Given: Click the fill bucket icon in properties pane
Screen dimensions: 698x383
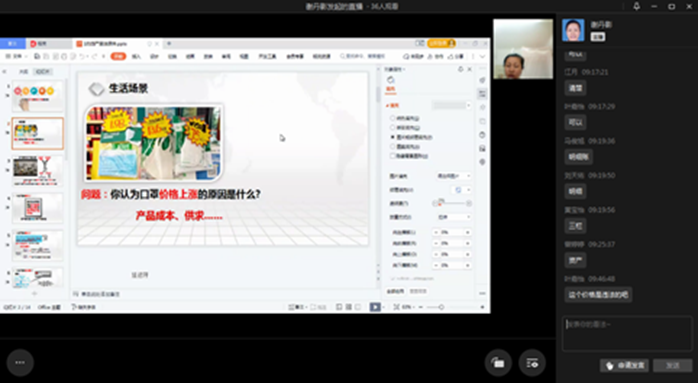Looking at the screenshot, I should click(390, 80).
